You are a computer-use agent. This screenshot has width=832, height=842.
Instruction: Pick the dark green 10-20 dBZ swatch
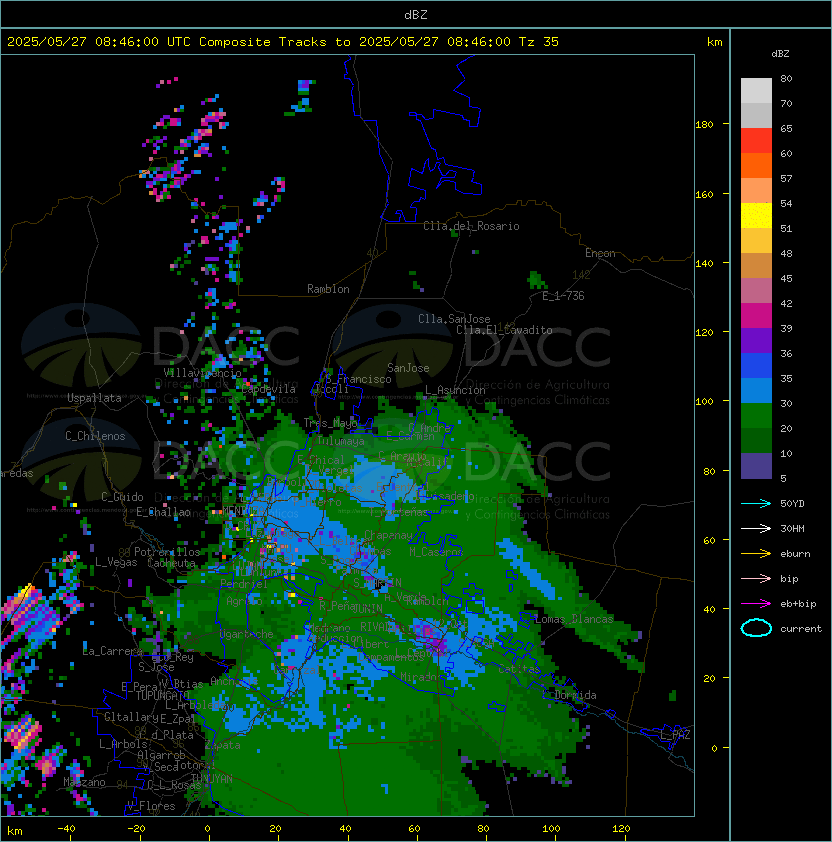click(x=756, y=440)
